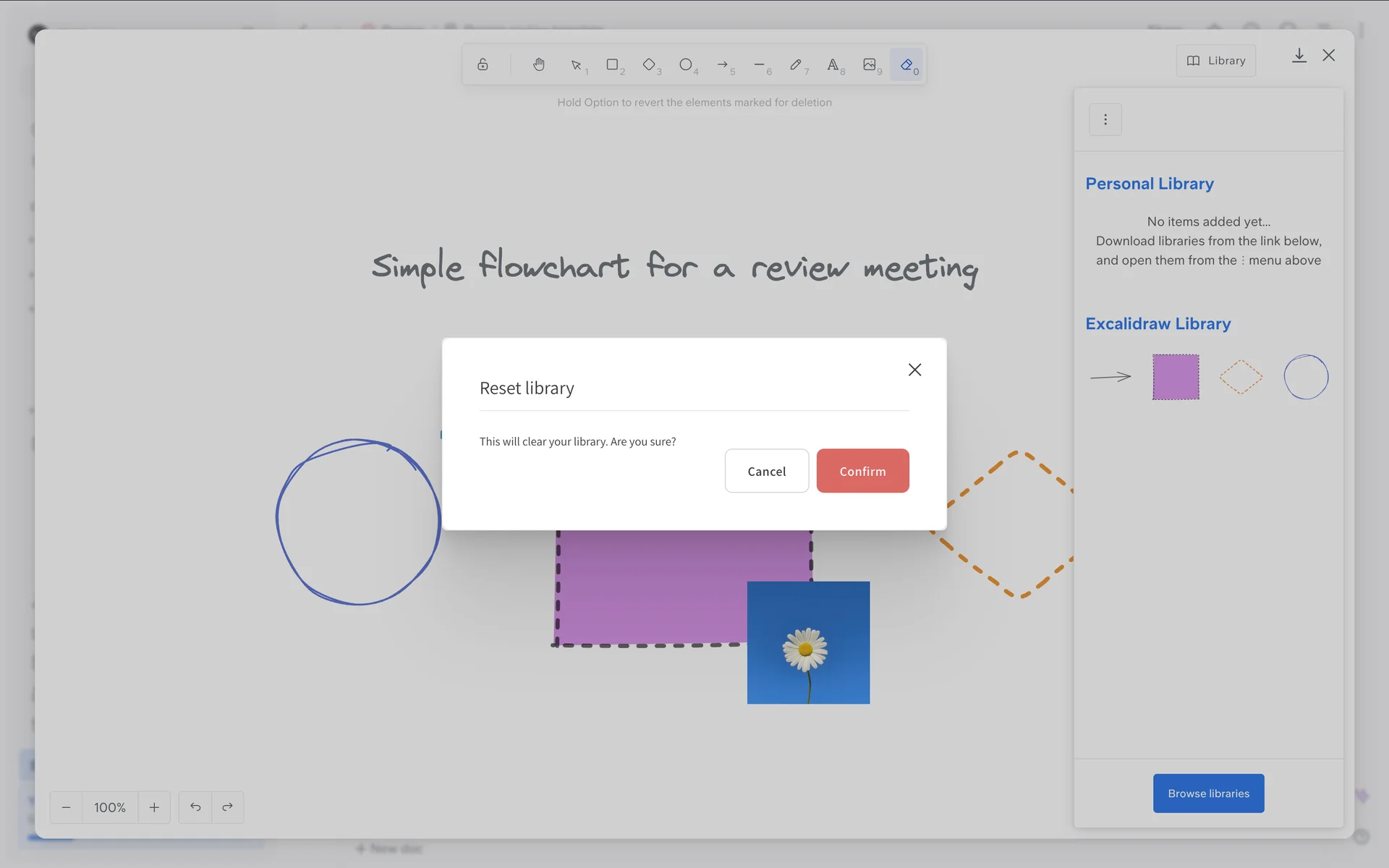The width and height of the screenshot is (1389, 868).
Task: Select the Hand pan tool
Action: click(539, 64)
